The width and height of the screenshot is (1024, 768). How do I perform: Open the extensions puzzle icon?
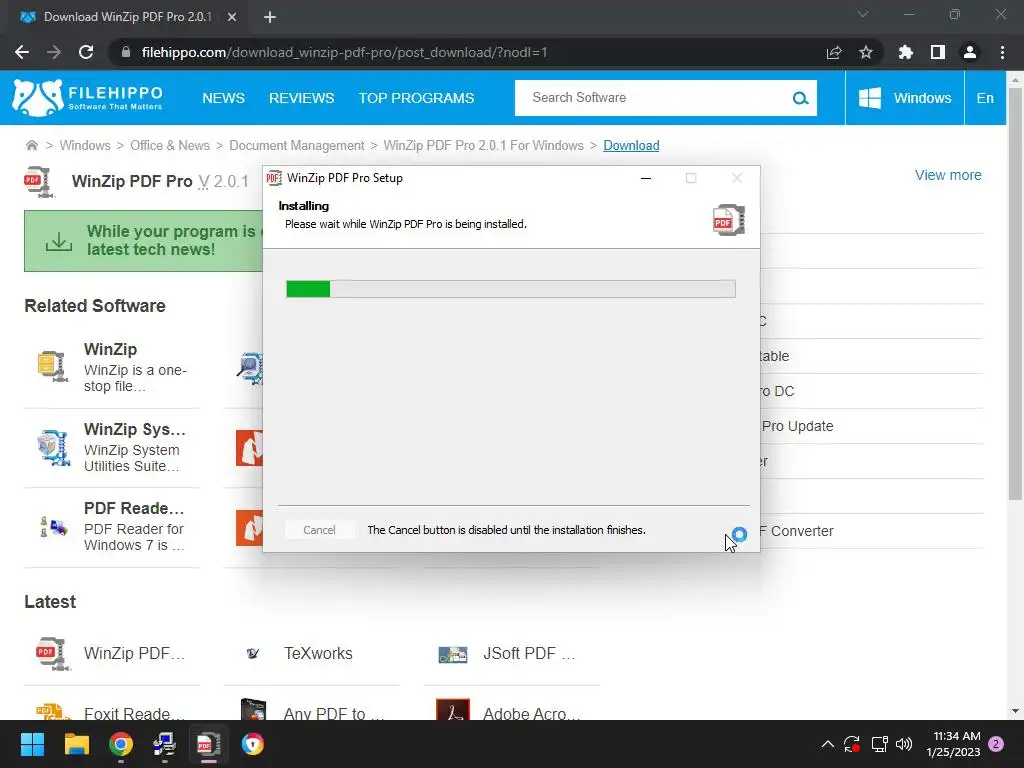pos(906,52)
